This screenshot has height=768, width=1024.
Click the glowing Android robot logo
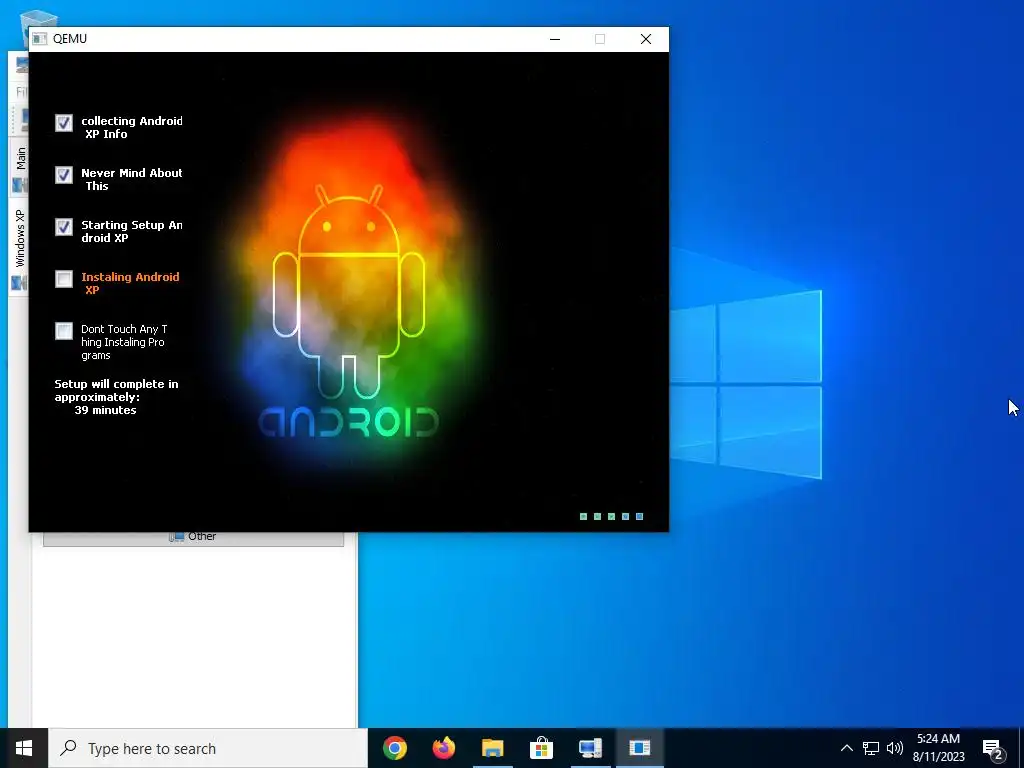coord(349,291)
